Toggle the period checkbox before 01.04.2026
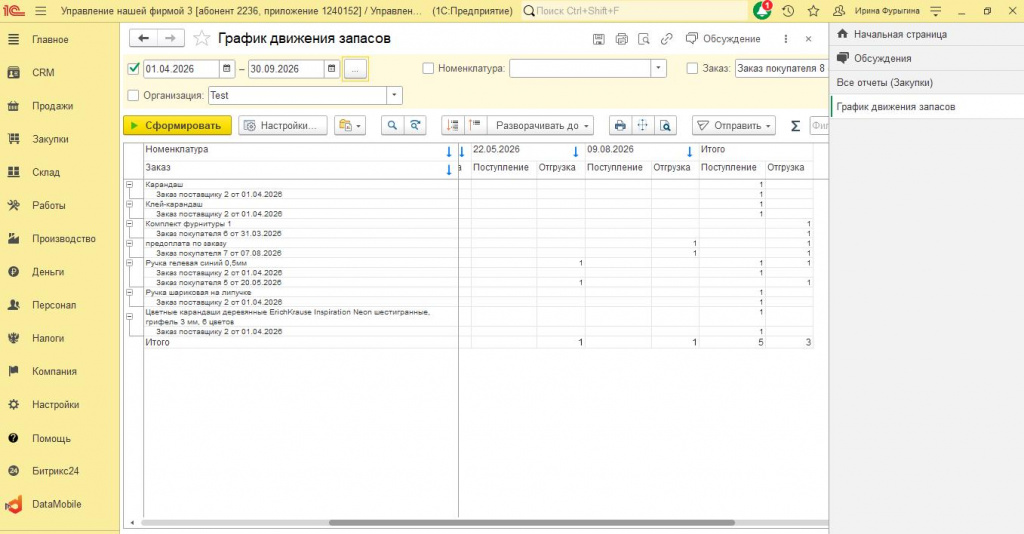Viewport: 1024px width, 534px height. pyautogui.click(x=134, y=69)
